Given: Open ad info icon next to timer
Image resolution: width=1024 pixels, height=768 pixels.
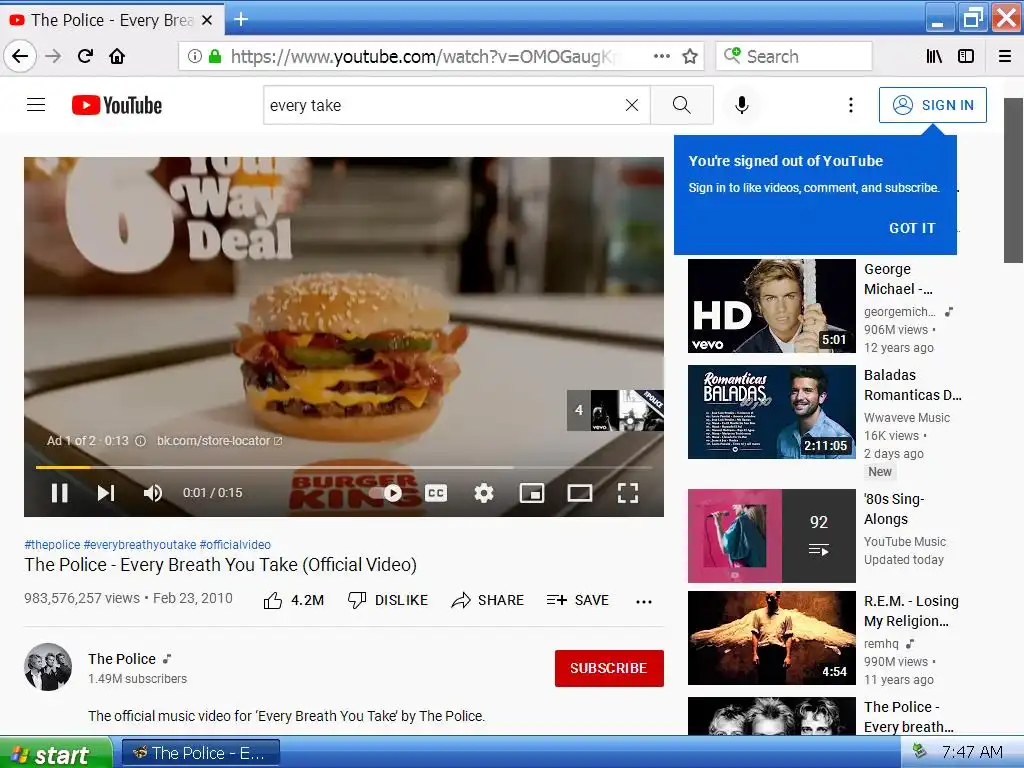Looking at the screenshot, I should pos(140,441).
